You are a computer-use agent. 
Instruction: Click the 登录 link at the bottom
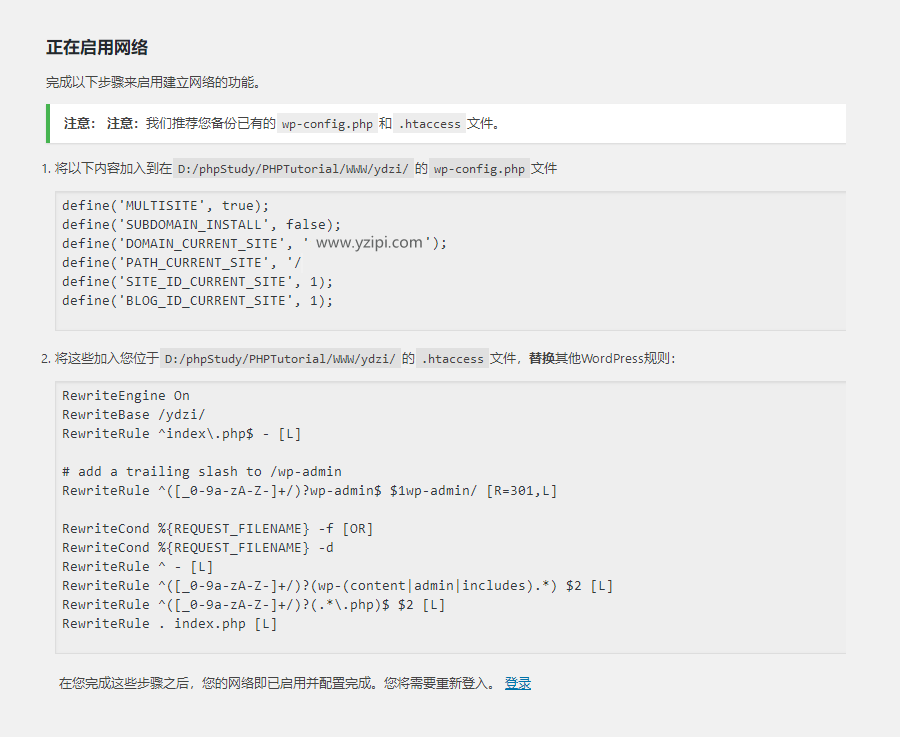coord(518,683)
